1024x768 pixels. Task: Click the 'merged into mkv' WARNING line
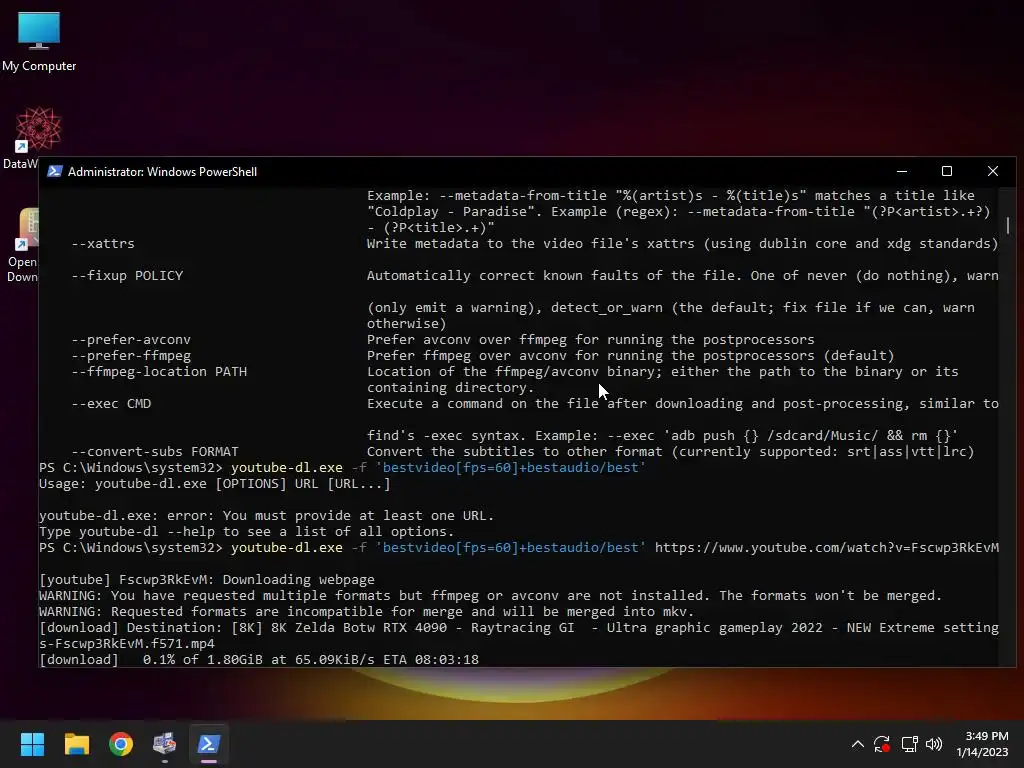coord(366,612)
